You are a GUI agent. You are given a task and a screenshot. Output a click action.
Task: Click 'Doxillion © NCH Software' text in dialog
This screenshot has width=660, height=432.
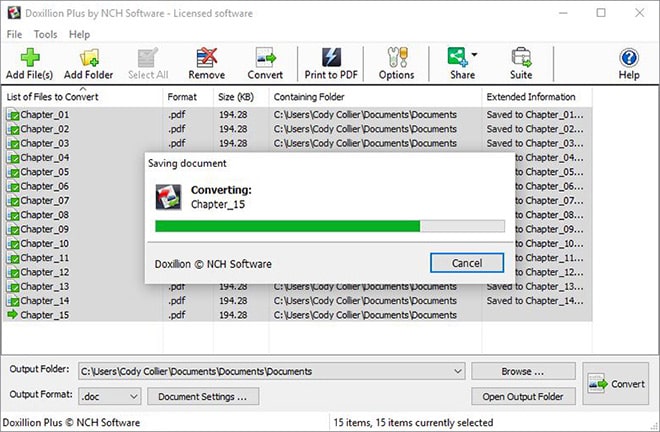(213, 264)
